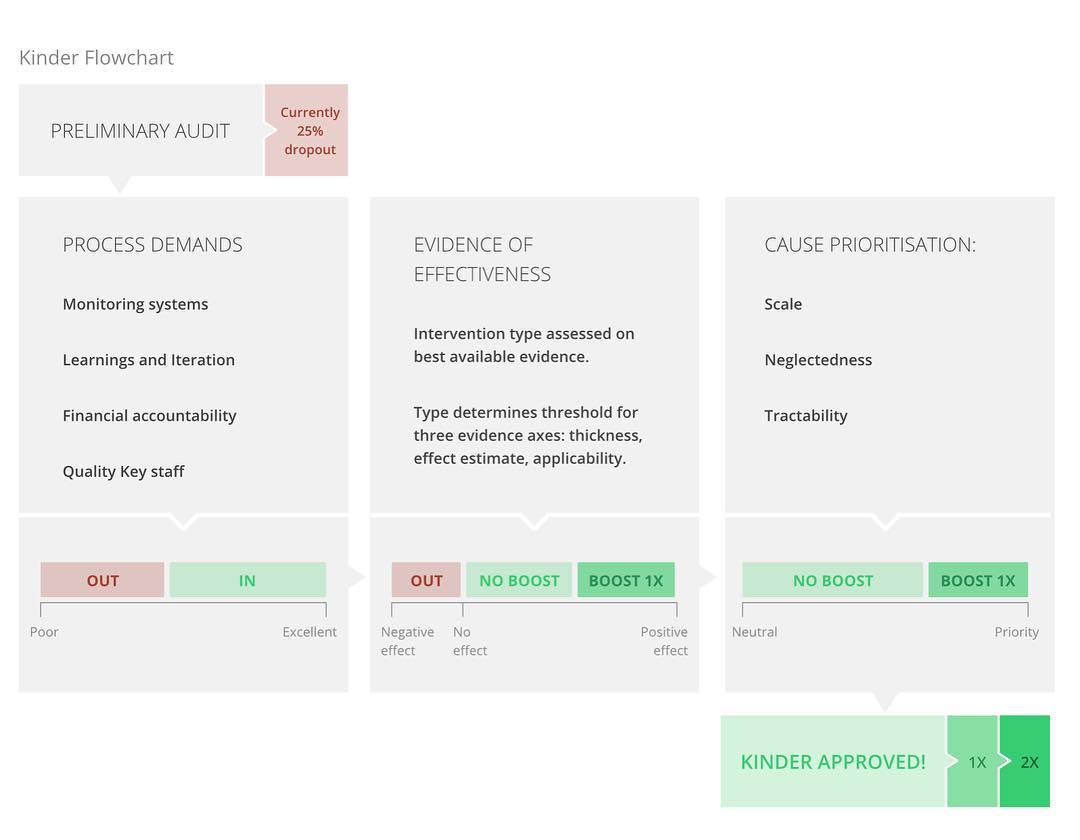Select BOOST 1X in the Evidence of Effectiveness scale
1080x840 pixels.
pos(626,580)
